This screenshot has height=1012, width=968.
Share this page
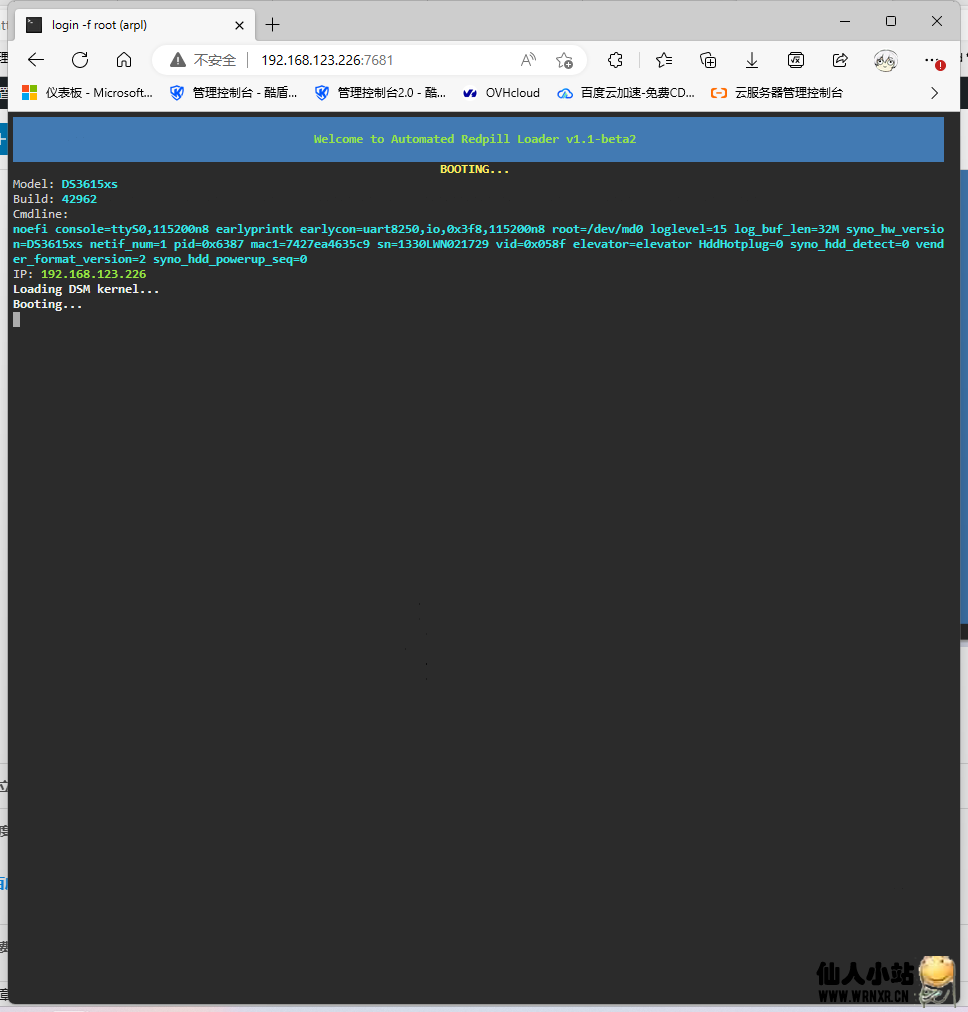[x=840, y=60]
